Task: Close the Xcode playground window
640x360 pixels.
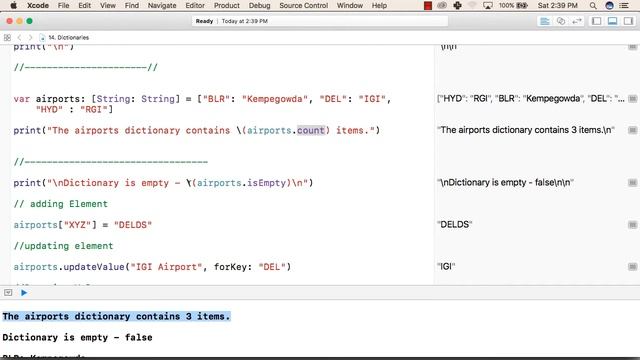Action: click(9, 21)
